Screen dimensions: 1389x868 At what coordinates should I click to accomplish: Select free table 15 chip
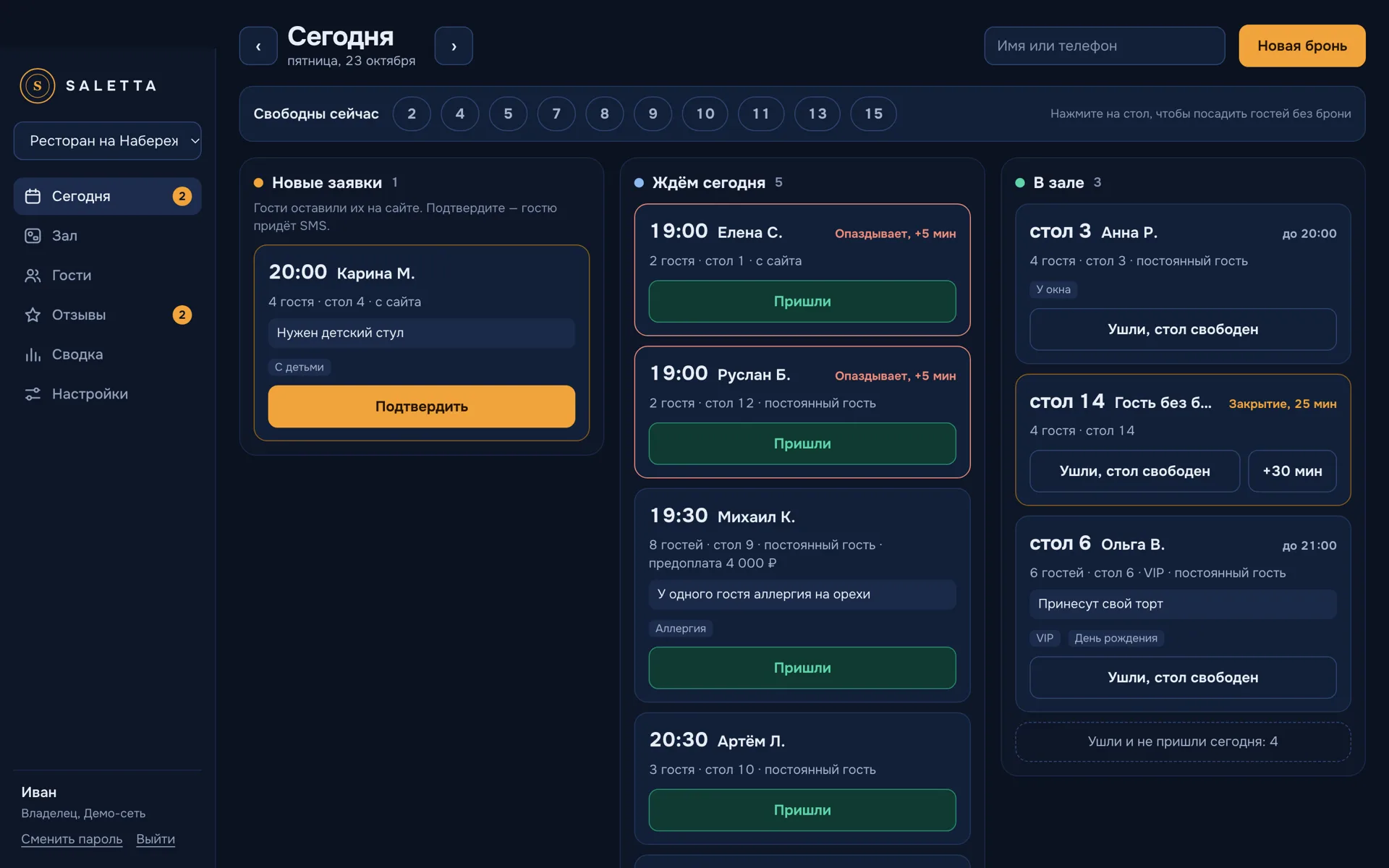(x=874, y=114)
